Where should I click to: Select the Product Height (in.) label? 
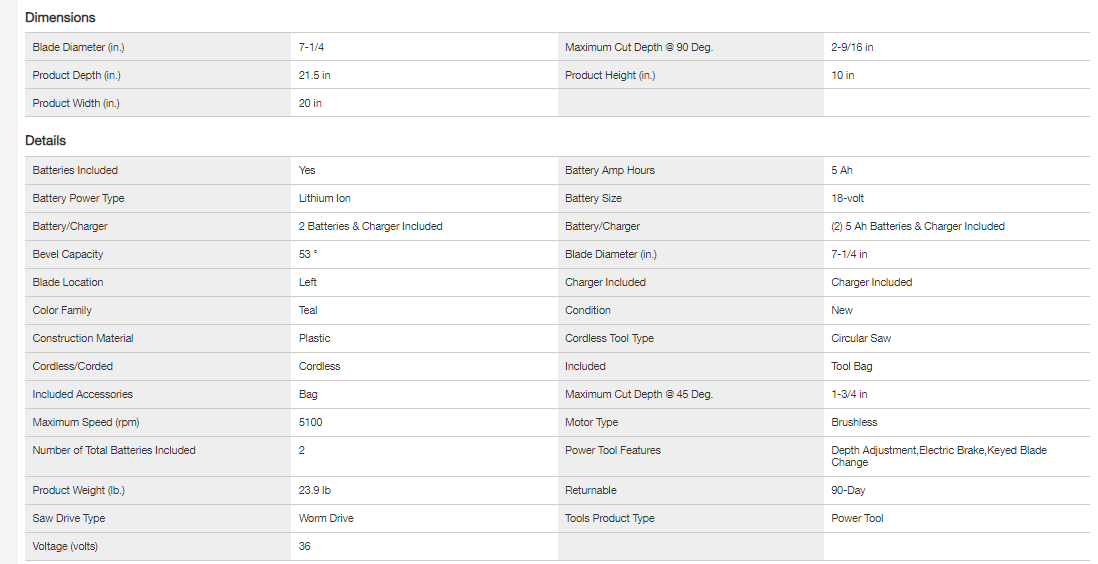(610, 75)
